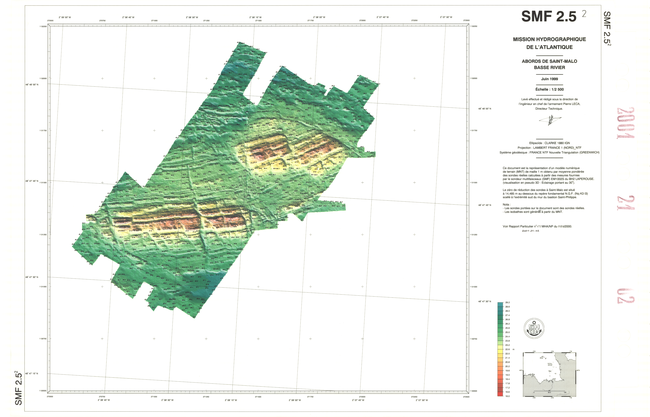650x417 pixels.
Task: Click the rotated SMF 2.5 label at top right
Action: point(607,27)
